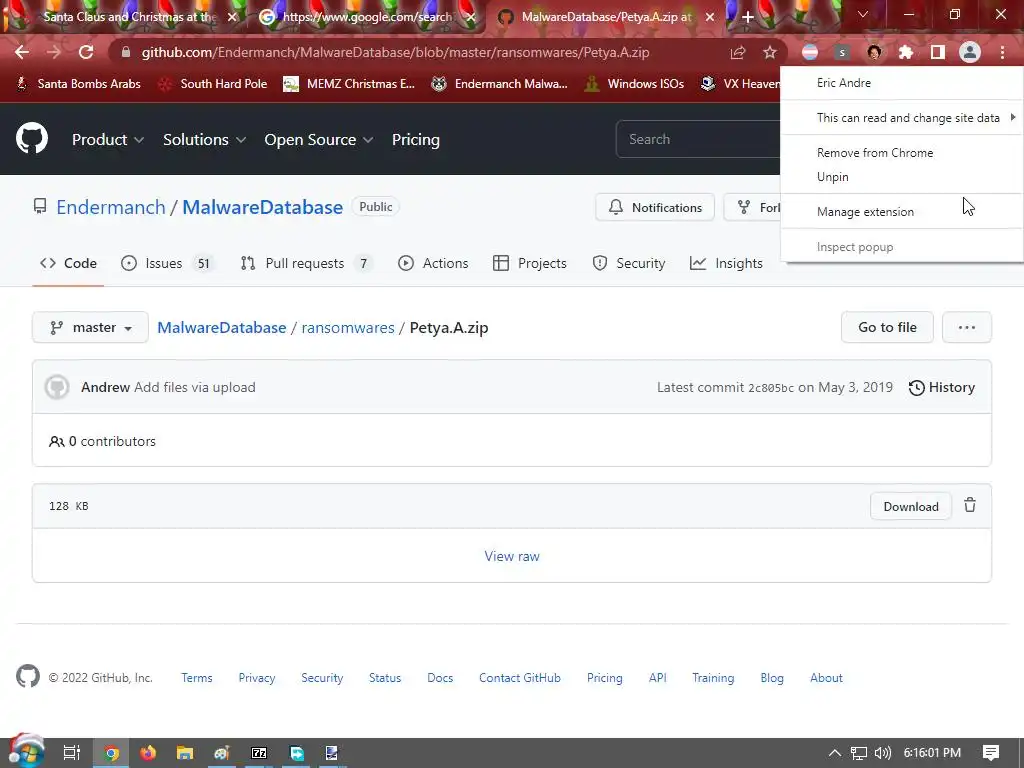Screen dimensions: 1024x768
Task: Expand the Product dropdown menu
Action: click(108, 139)
